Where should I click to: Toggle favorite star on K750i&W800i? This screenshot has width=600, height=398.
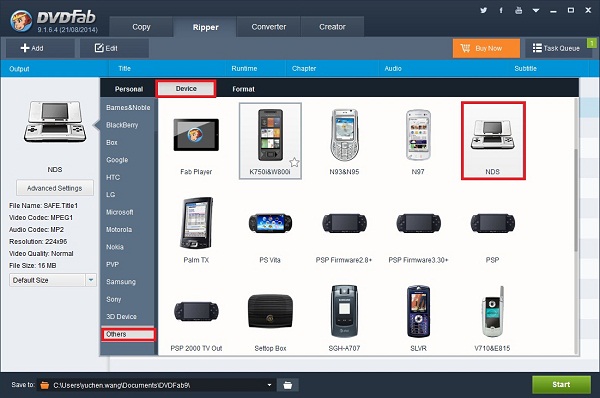coord(294,162)
